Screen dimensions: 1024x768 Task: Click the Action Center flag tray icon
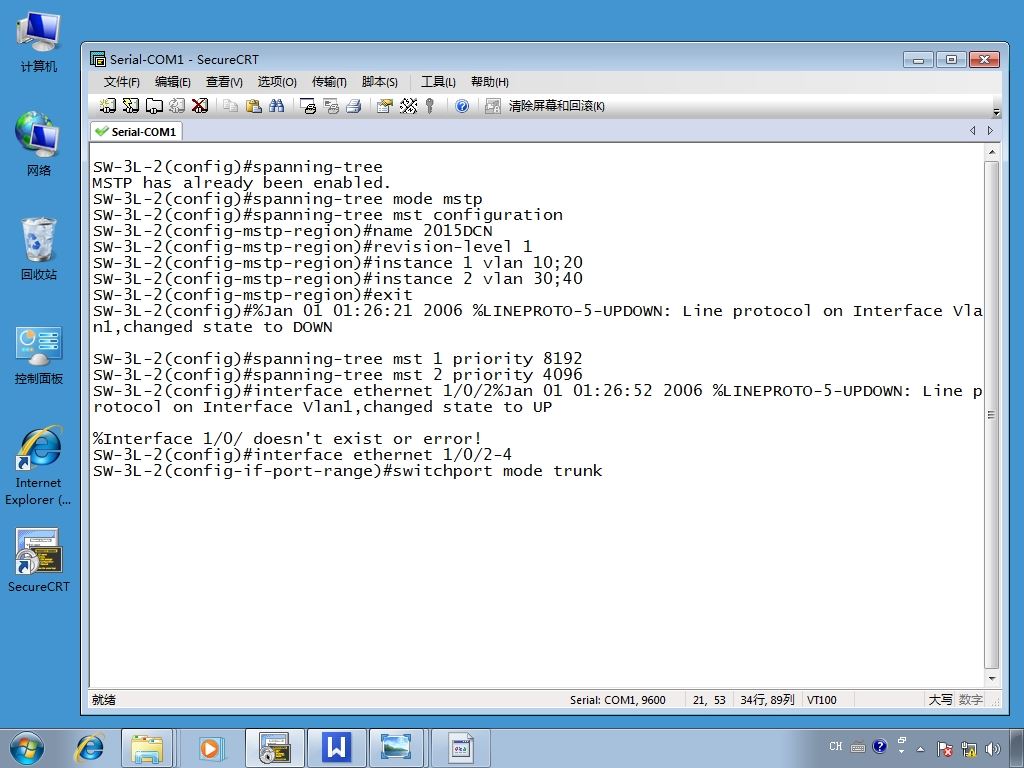(x=944, y=749)
